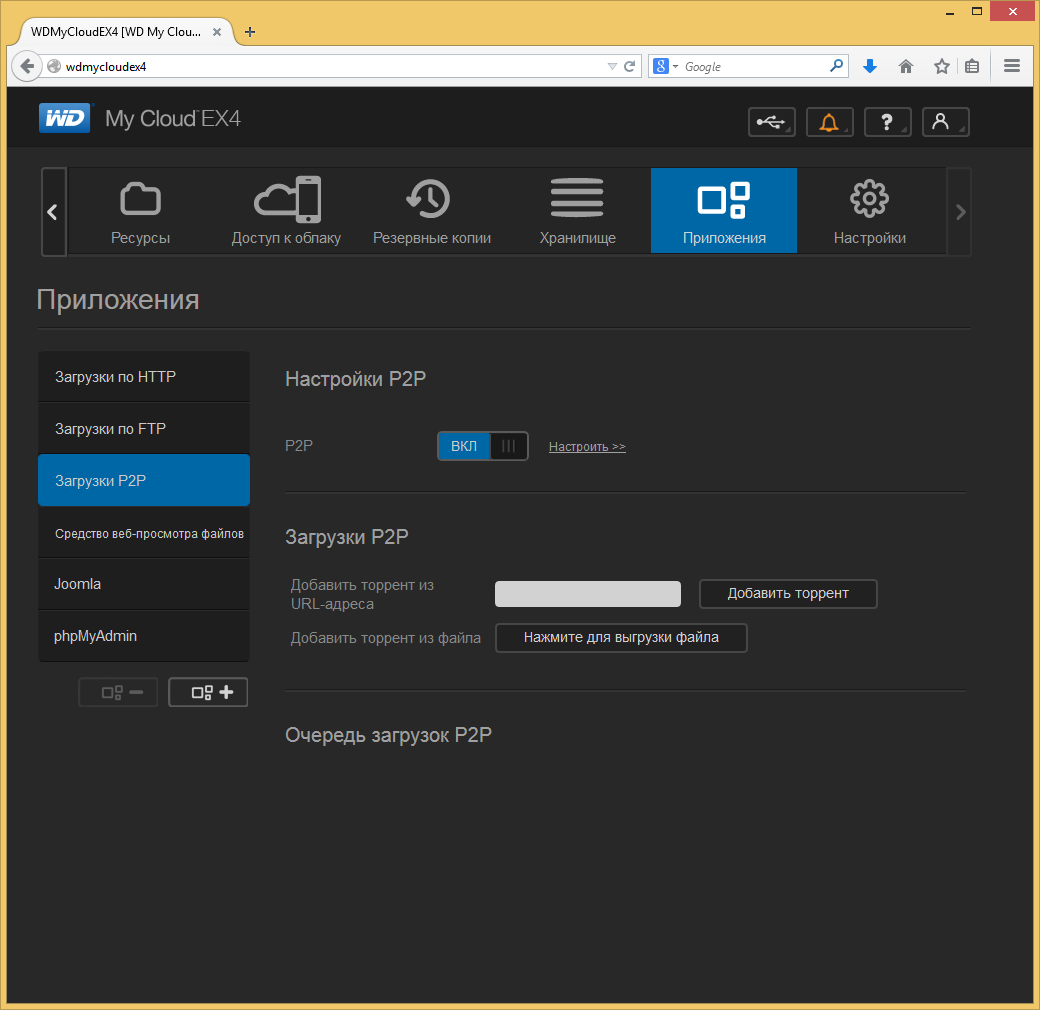This screenshot has height=1010, width=1040.
Task: Open the browser hamburger menu
Action: pyautogui.click(x=1012, y=66)
